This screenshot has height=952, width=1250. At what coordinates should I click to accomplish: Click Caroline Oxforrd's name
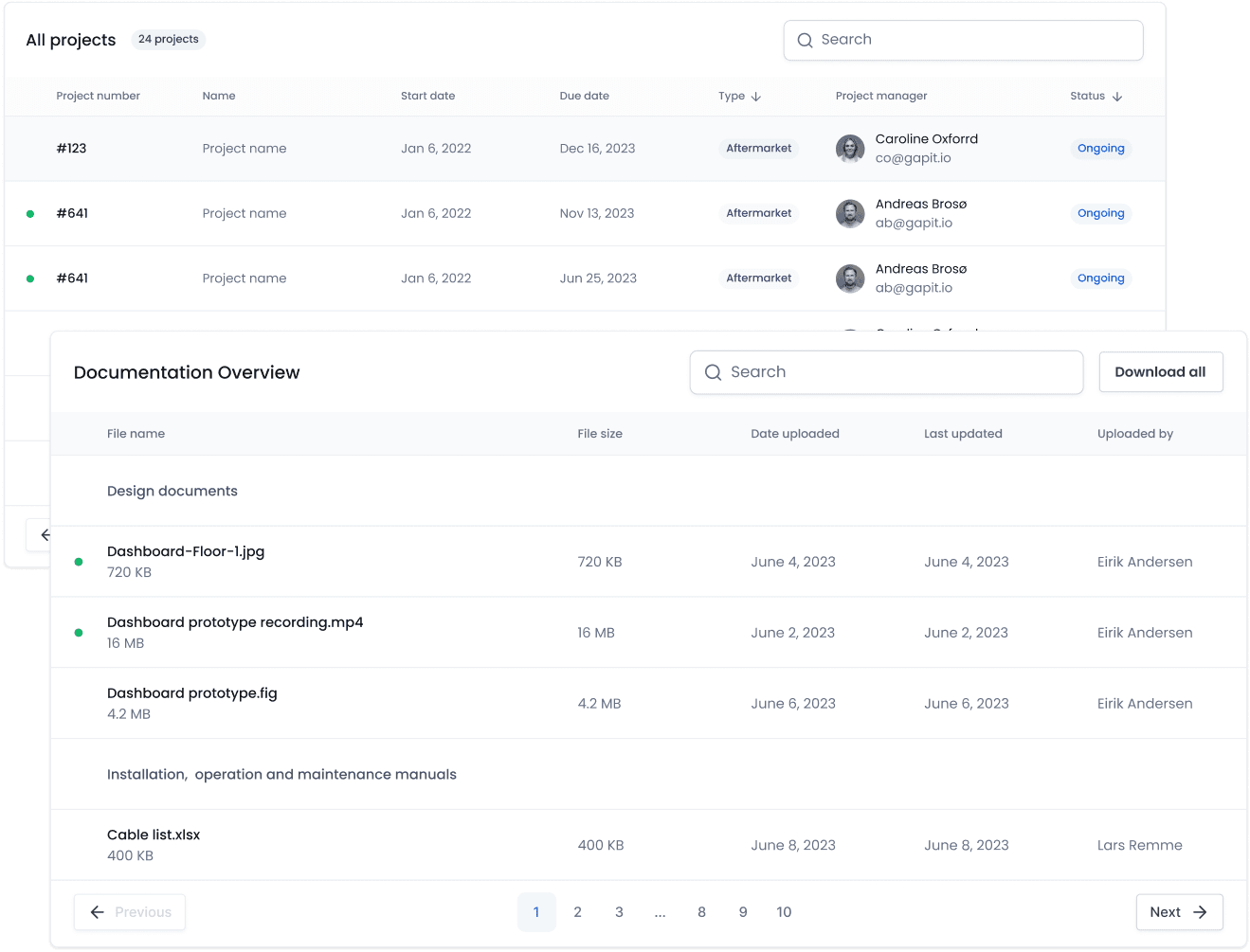(x=926, y=139)
